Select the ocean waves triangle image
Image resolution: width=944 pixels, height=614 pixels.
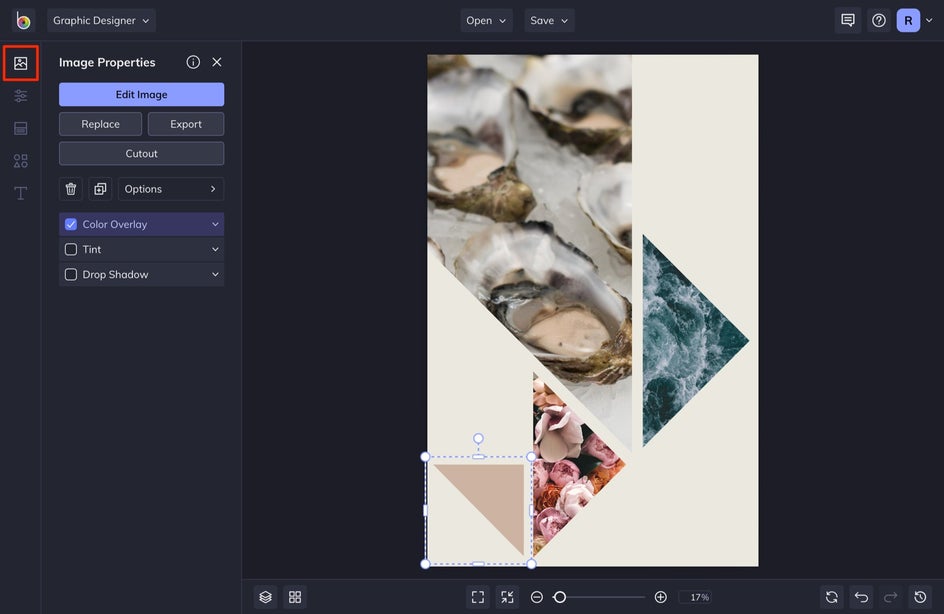coord(680,340)
